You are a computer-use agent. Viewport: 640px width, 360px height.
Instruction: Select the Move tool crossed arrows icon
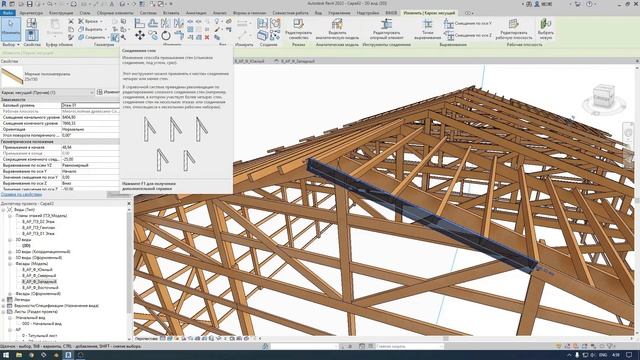(x=140, y=36)
